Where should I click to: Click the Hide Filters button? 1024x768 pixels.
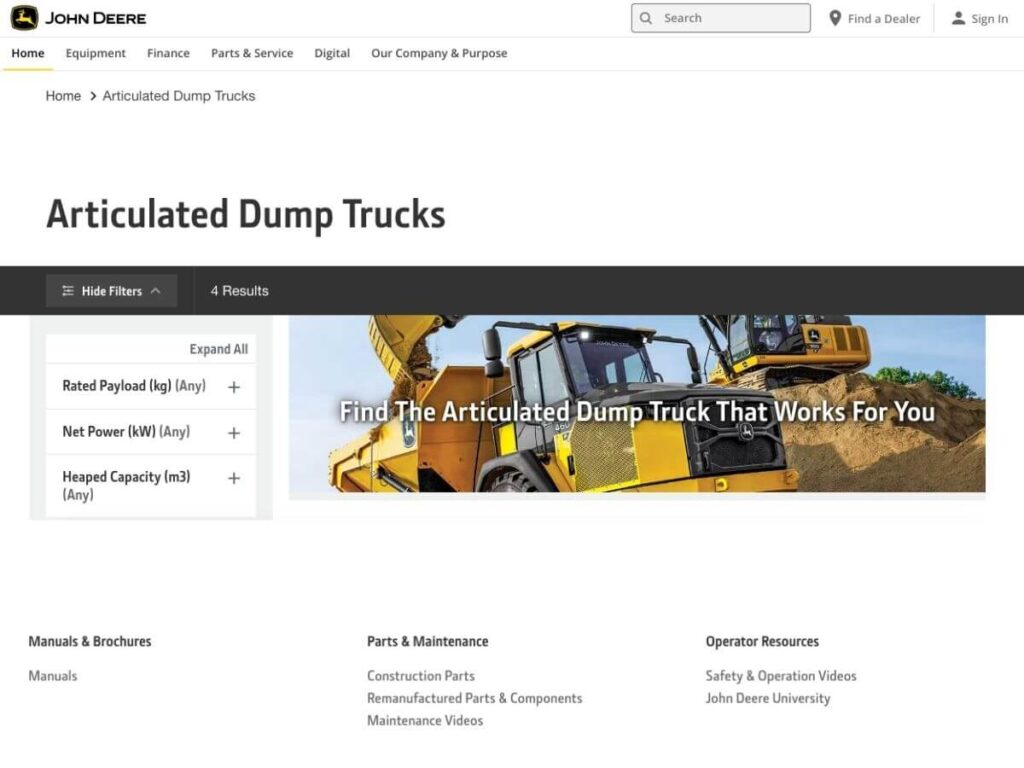[x=112, y=291]
